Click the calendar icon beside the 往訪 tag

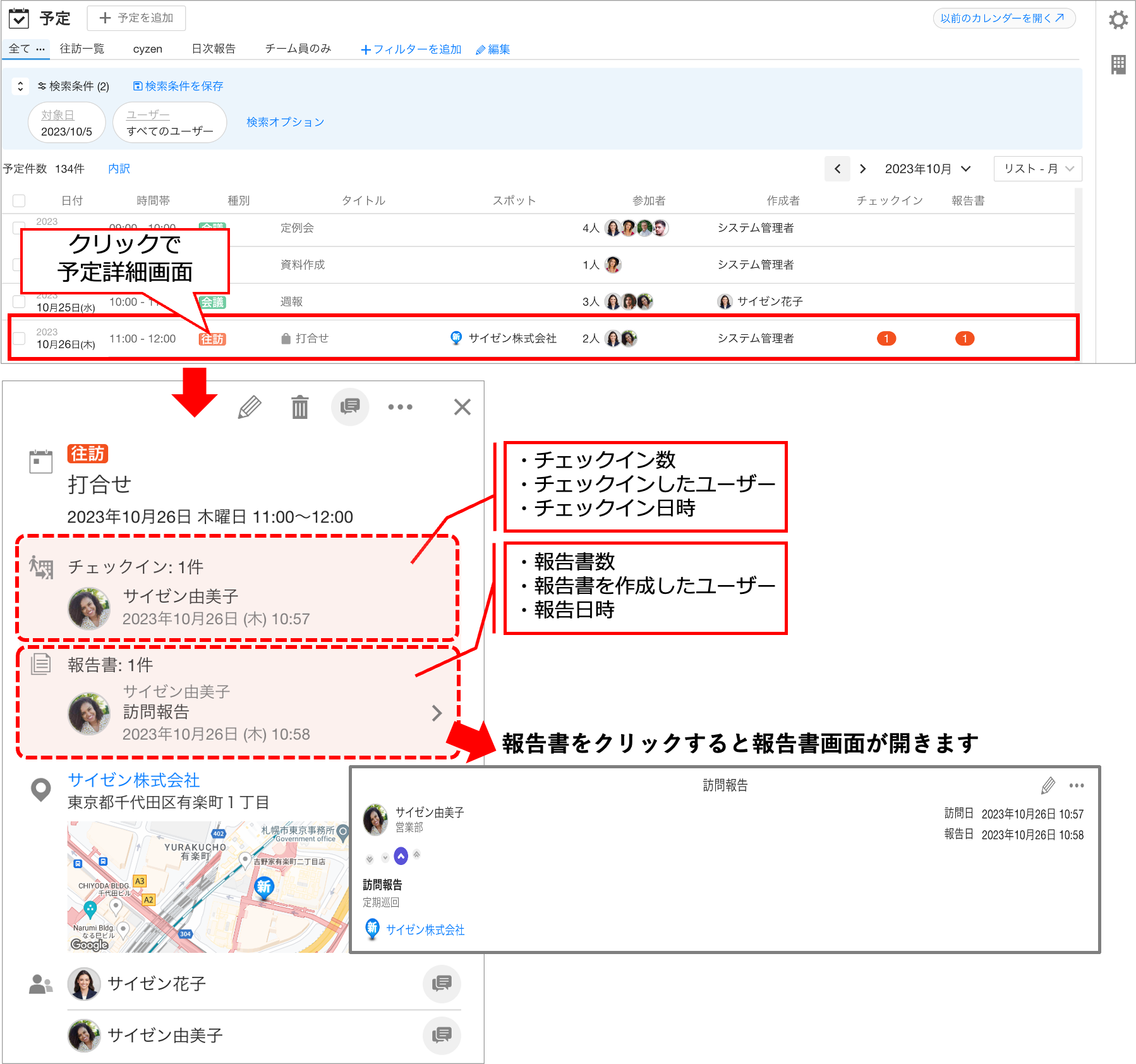pos(41,461)
